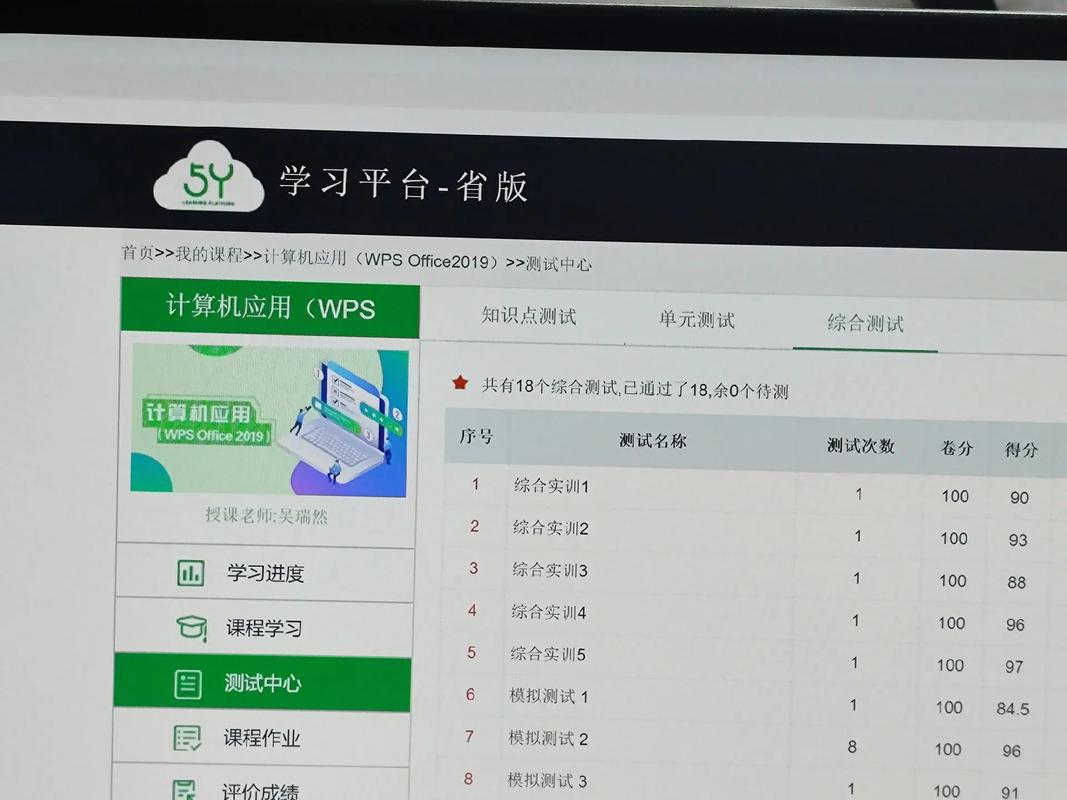The image size is (1067, 800).
Task: Click the 授课老师:吴瑞然 teacher label
Action: click(266, 516)
